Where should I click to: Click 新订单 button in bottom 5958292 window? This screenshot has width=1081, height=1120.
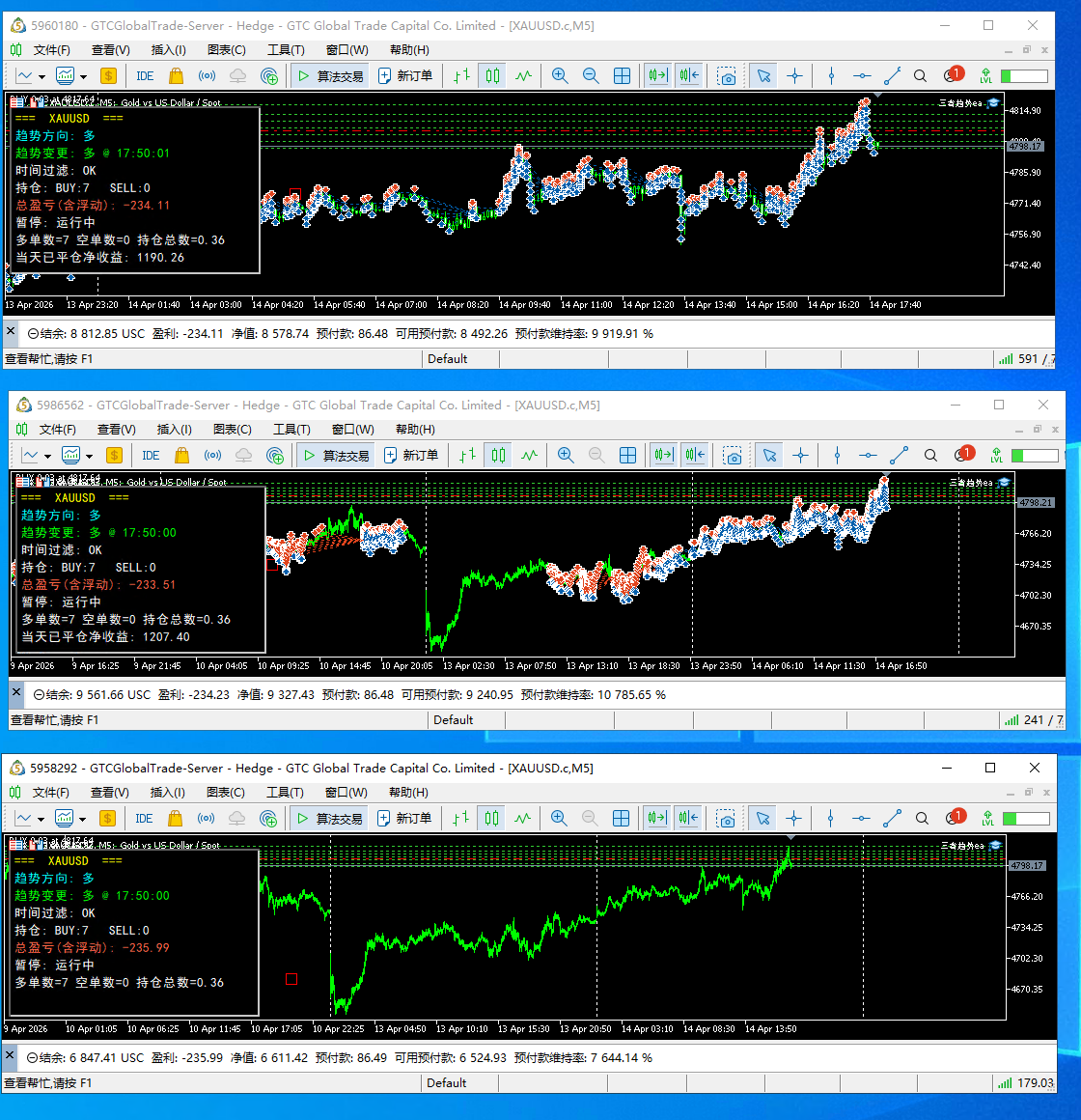pyautogui.click(x=404, y=819)
